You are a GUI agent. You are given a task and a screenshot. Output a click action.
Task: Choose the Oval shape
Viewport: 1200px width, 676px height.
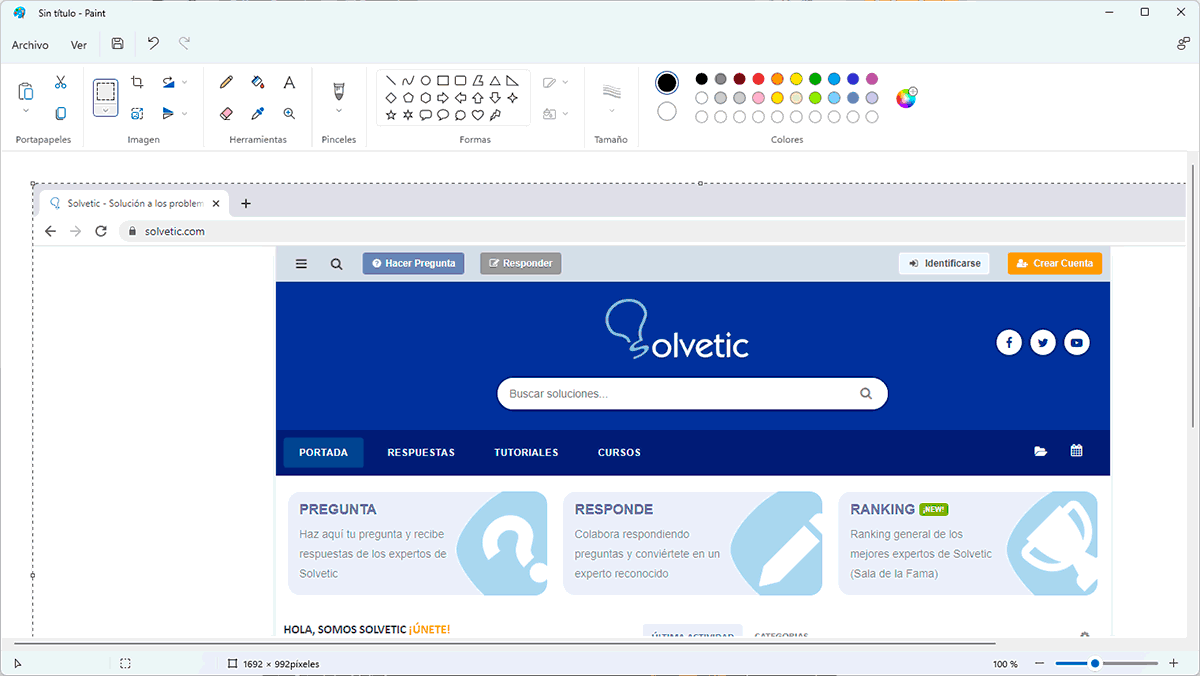coord(425,80)
